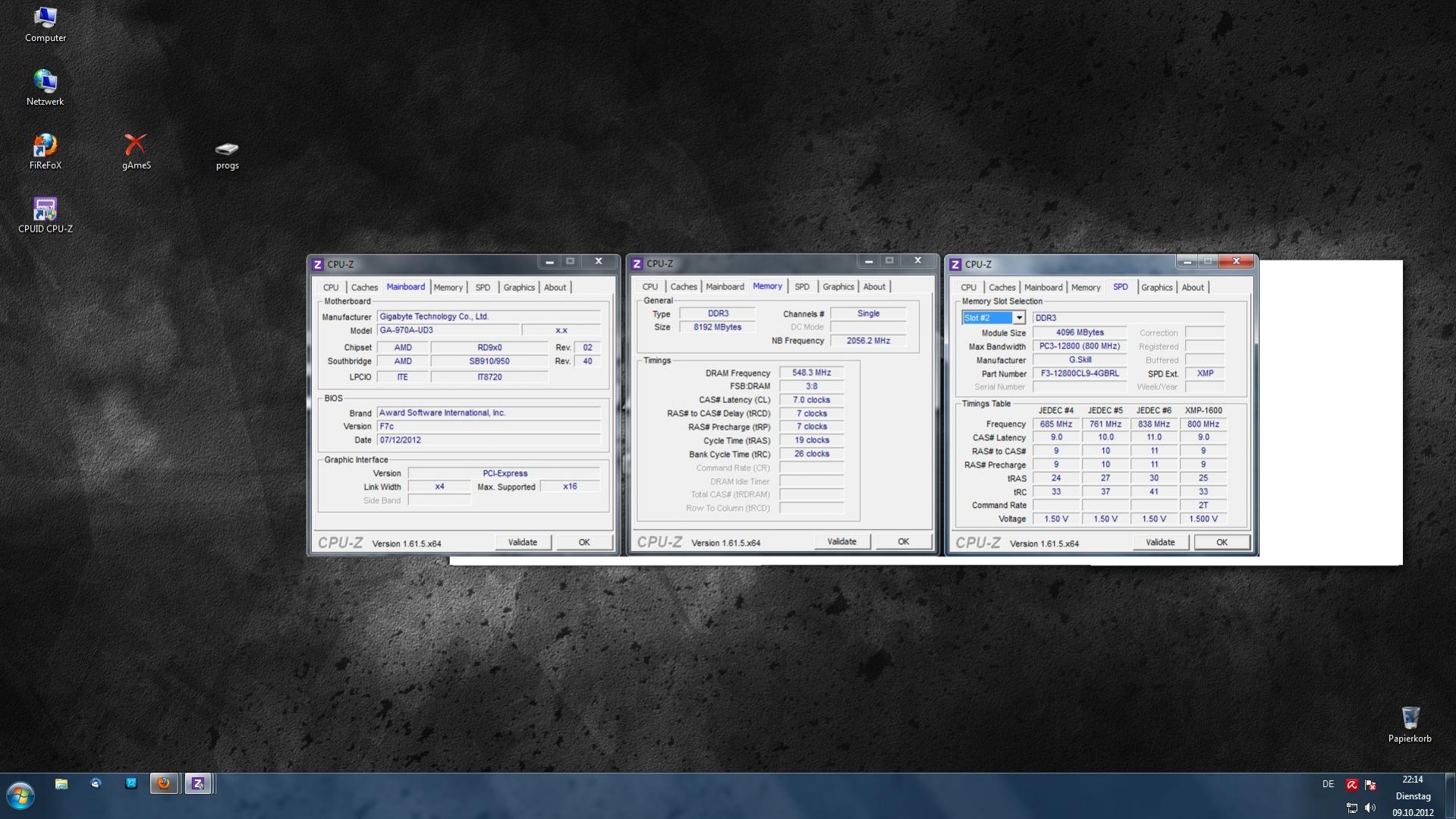The height and width of the screenshot is (819, 1456).
Task: Open the volume speaker tray icon
Action: [x=1370, y=808]
